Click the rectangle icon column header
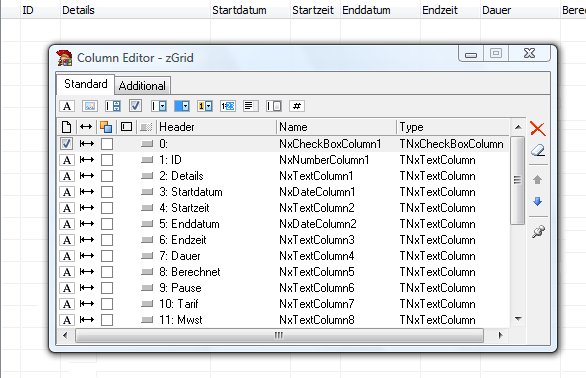586x378 pixels. 126,127
